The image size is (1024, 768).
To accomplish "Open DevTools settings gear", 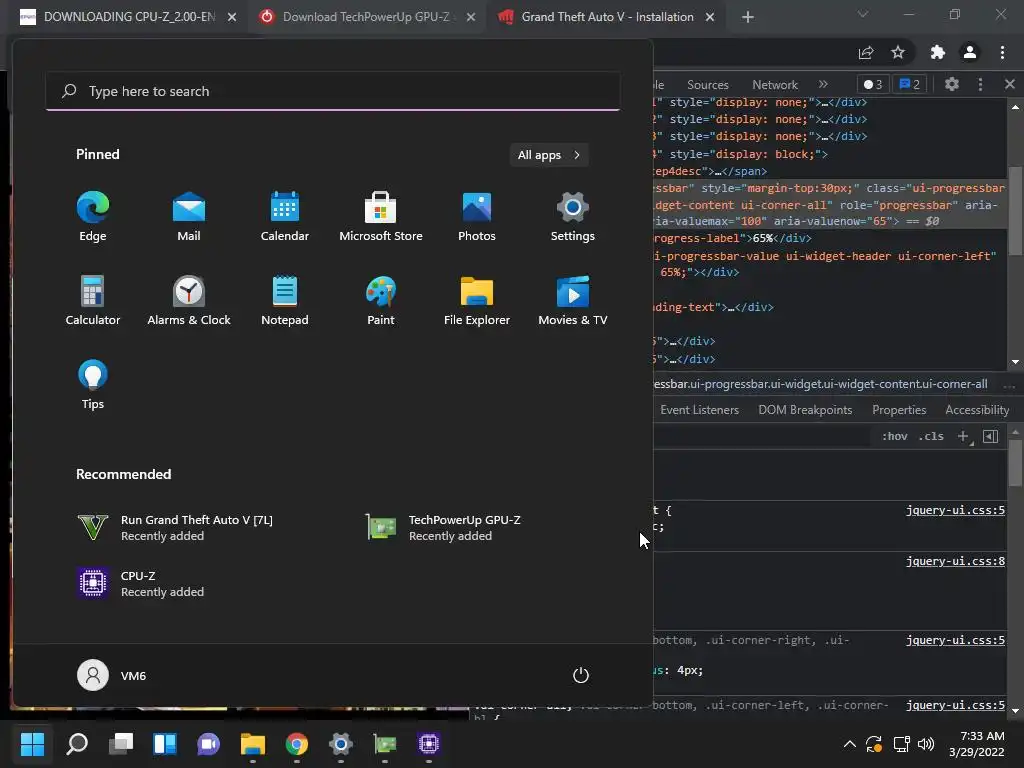I will point(952,84).
